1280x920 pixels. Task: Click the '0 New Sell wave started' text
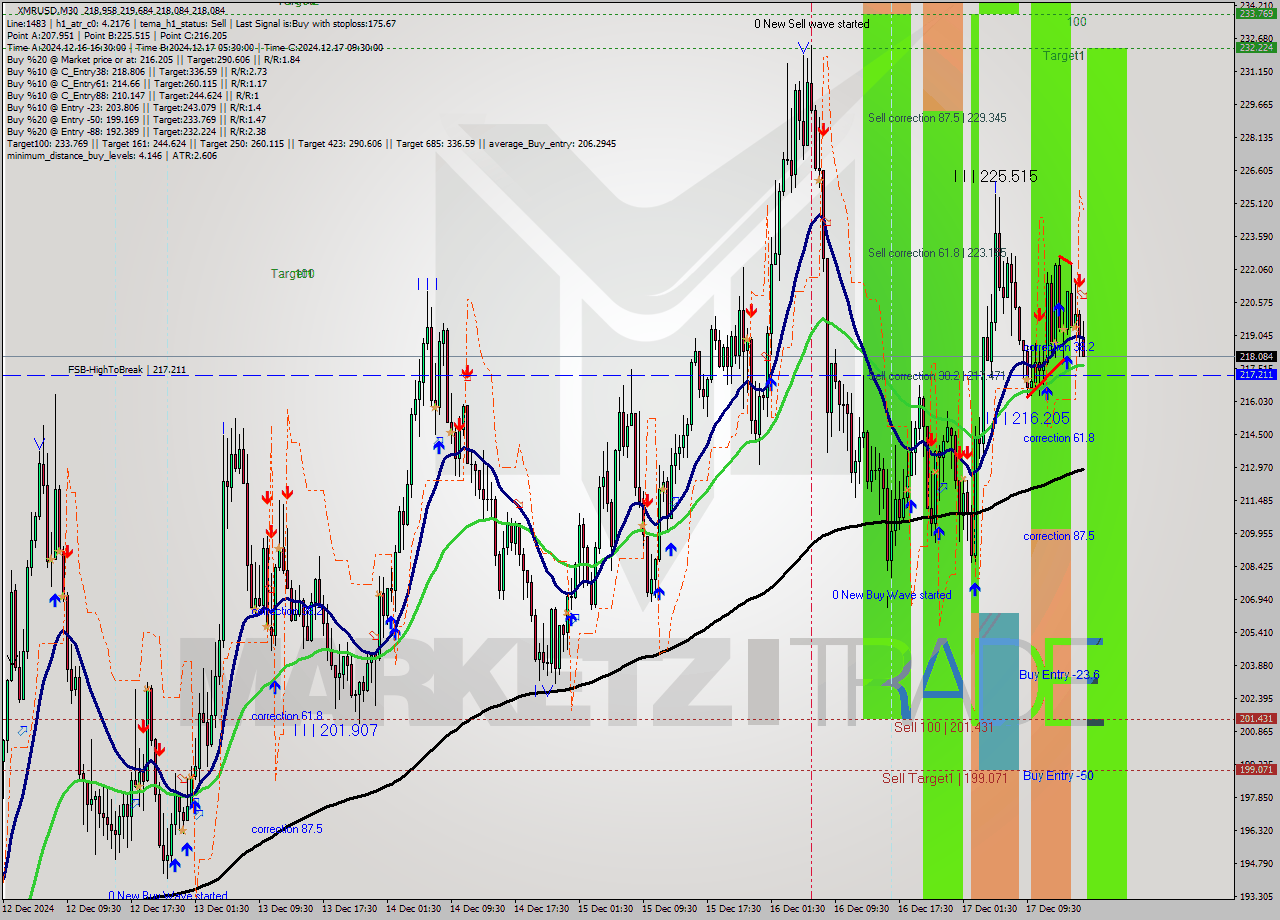pyautogui.click(x=811, y=24)
